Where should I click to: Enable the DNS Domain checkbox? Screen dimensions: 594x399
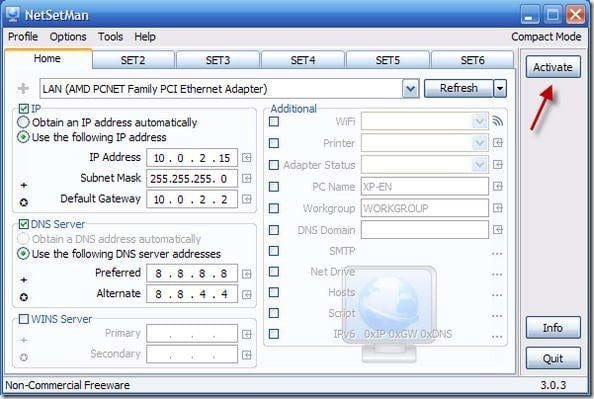tap(274, 230)
